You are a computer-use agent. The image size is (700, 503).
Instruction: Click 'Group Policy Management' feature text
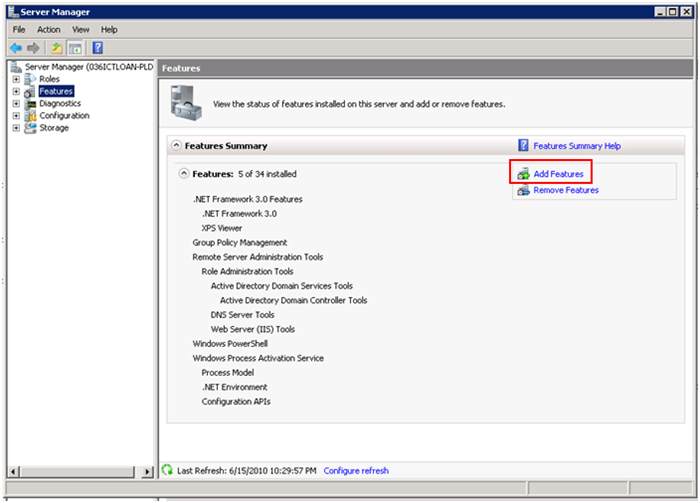point(240,242)
